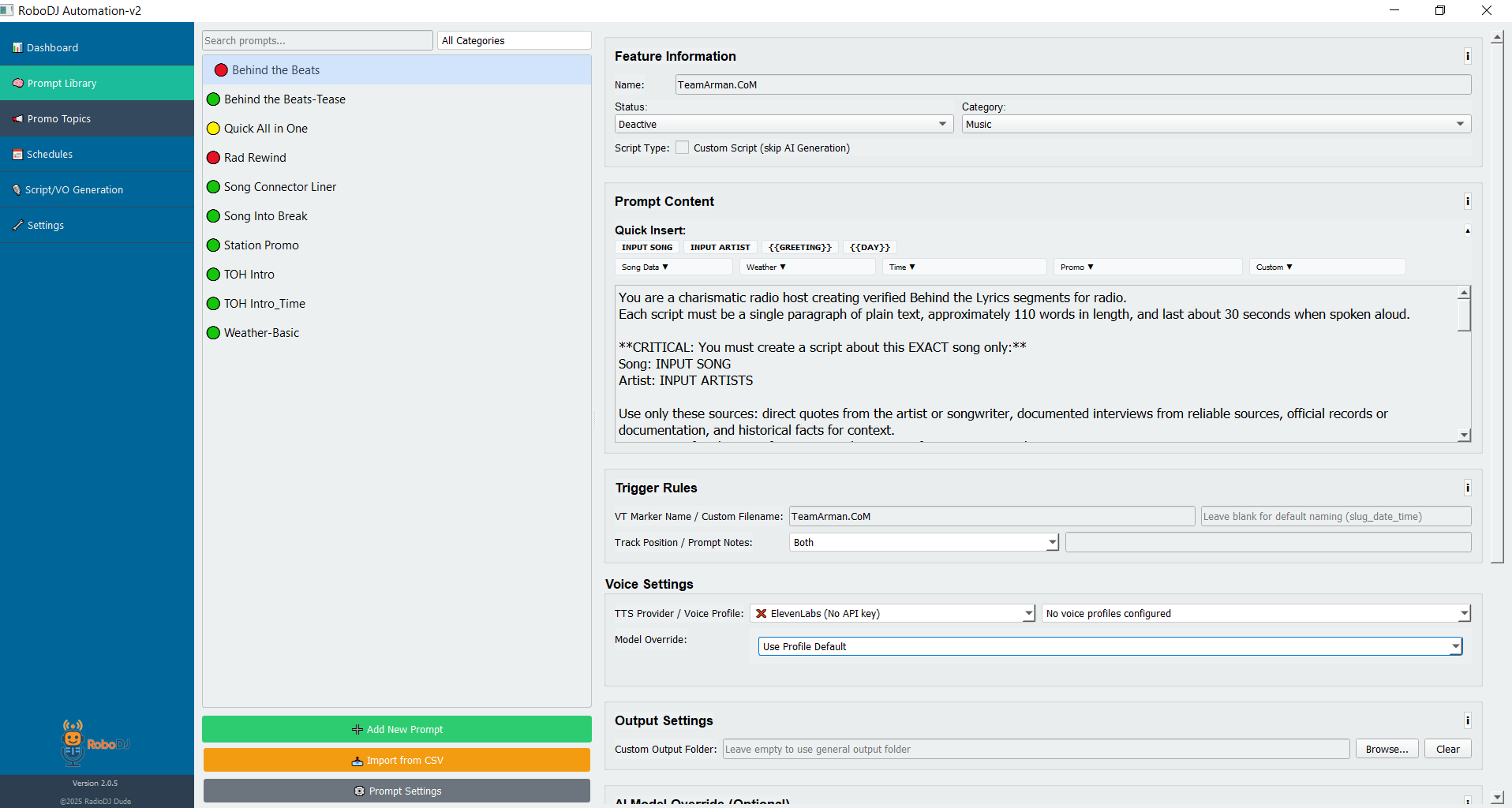Expand the Time insert dropdown
The height and width of the screenshot is (808, 1512).
point(964,267)
